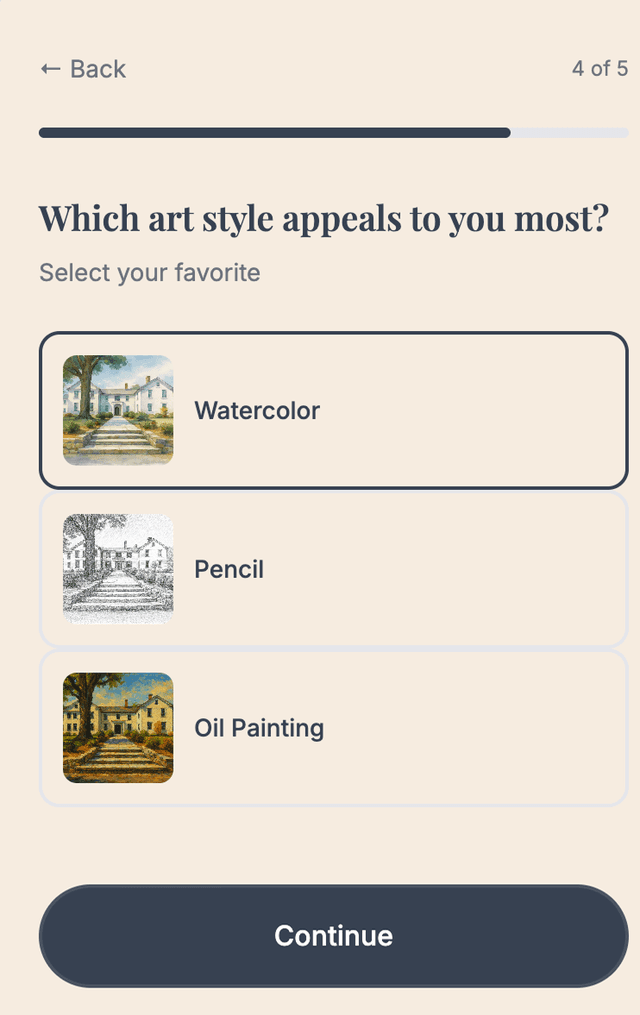Click the left-pointing arrow beside Back
This screenshot has height=1015, width=640.
coord(48,68)
